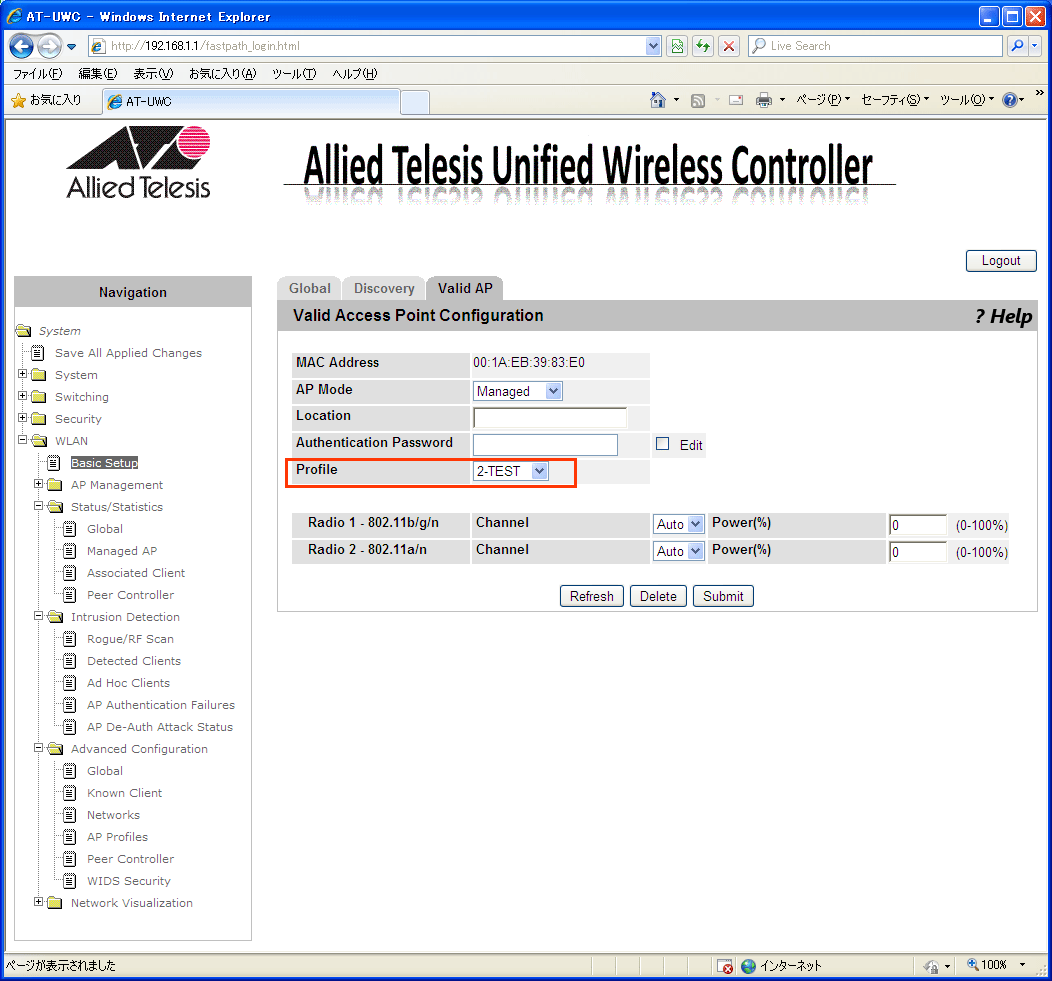Stop loading with the red X icon
This screenshot has width=1052, height=981.
click(729, 46)
